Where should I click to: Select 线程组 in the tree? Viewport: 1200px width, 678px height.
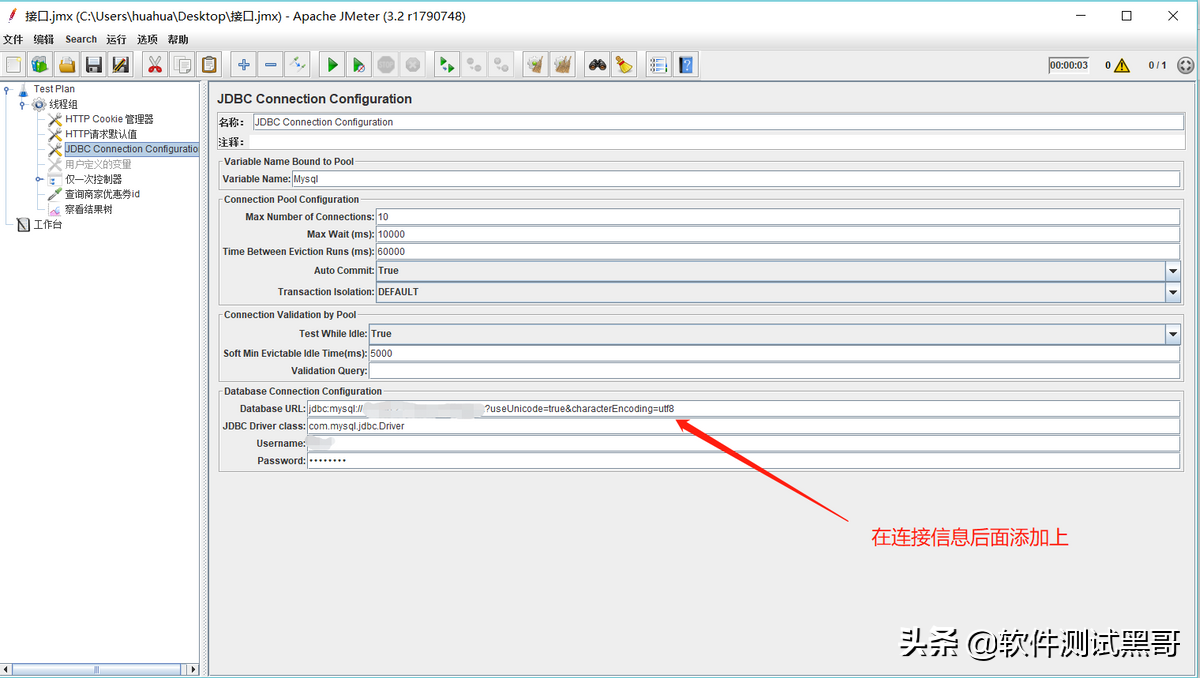63,104
